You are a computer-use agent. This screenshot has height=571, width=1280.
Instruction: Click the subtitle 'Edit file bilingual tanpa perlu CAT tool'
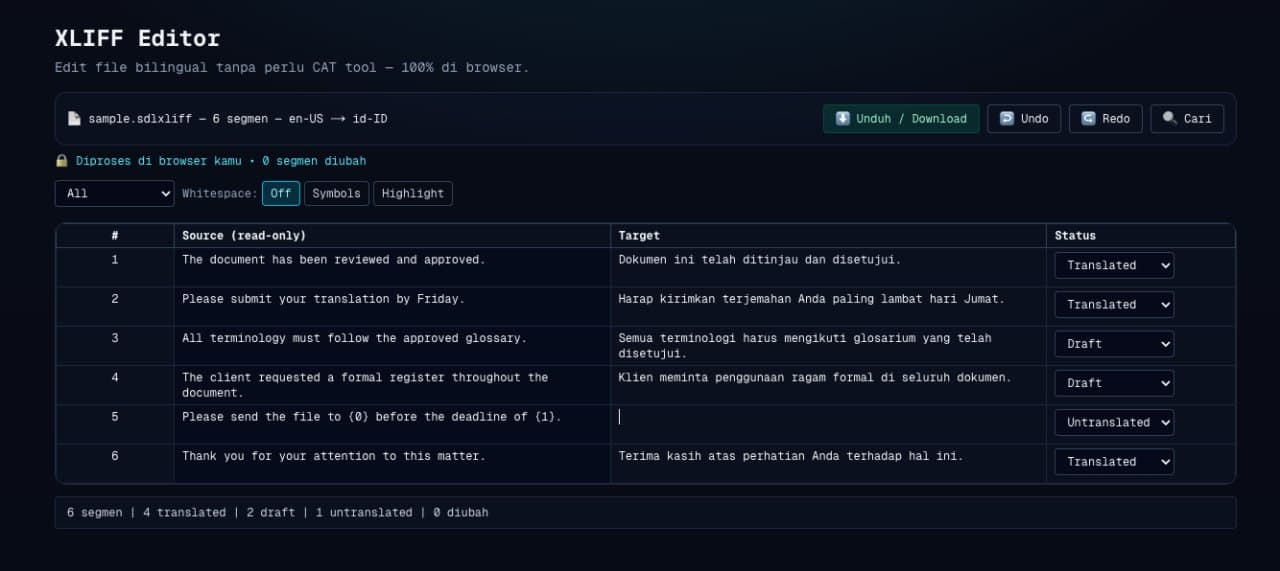(216, 68)
